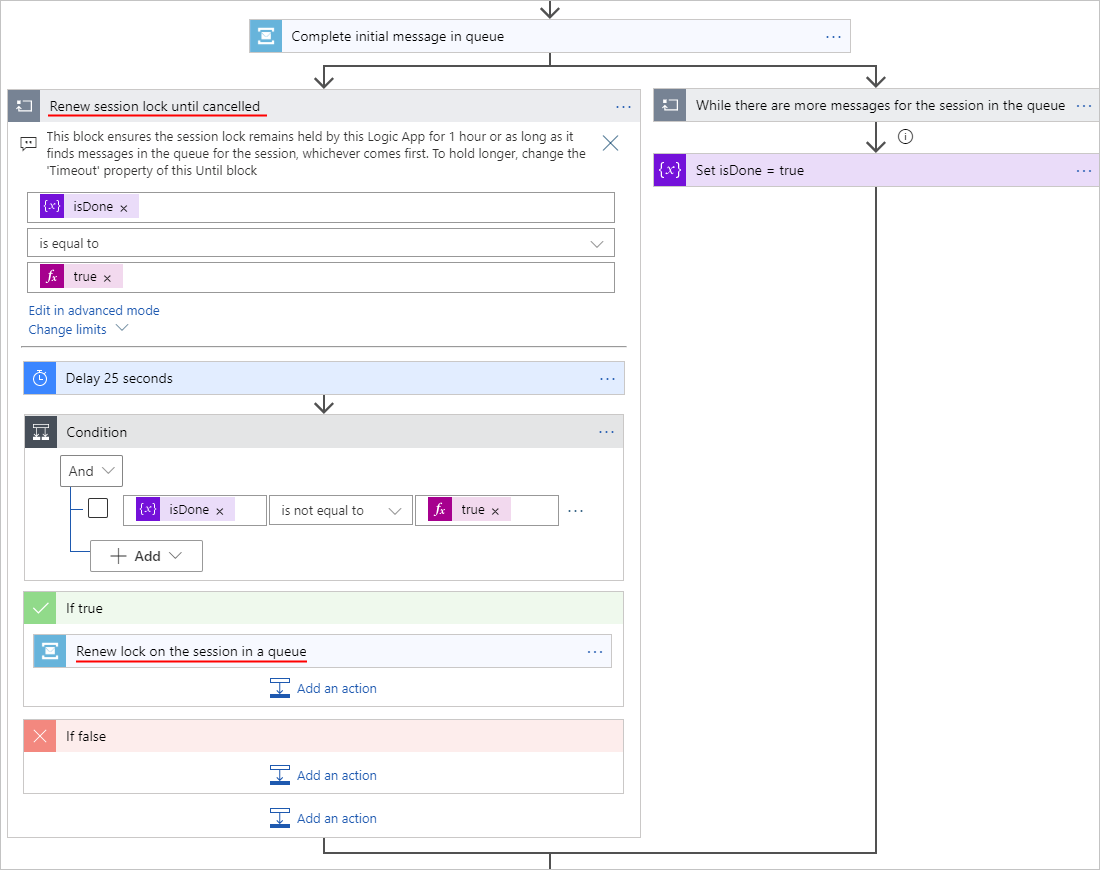Open ellipsis menu on Delay 25 seconds
Screen dimensions: 1100x870
pyautogui.click(x=607, y=378)
